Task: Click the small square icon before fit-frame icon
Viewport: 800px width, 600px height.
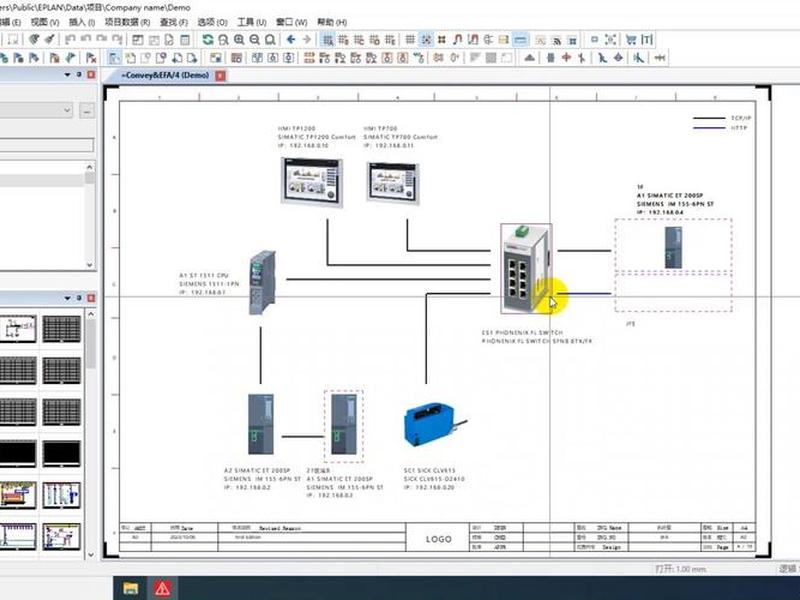Action: [594, 39]
